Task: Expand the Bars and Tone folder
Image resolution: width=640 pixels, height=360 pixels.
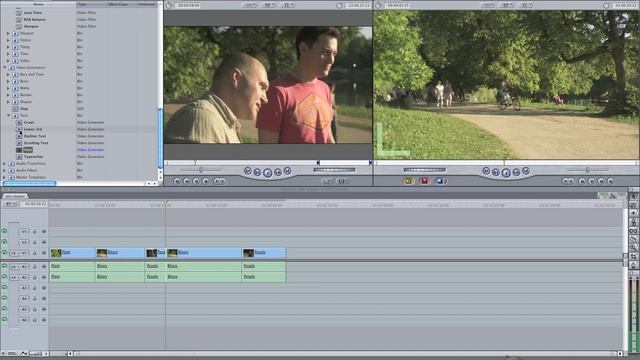Action: pos(8,74)
